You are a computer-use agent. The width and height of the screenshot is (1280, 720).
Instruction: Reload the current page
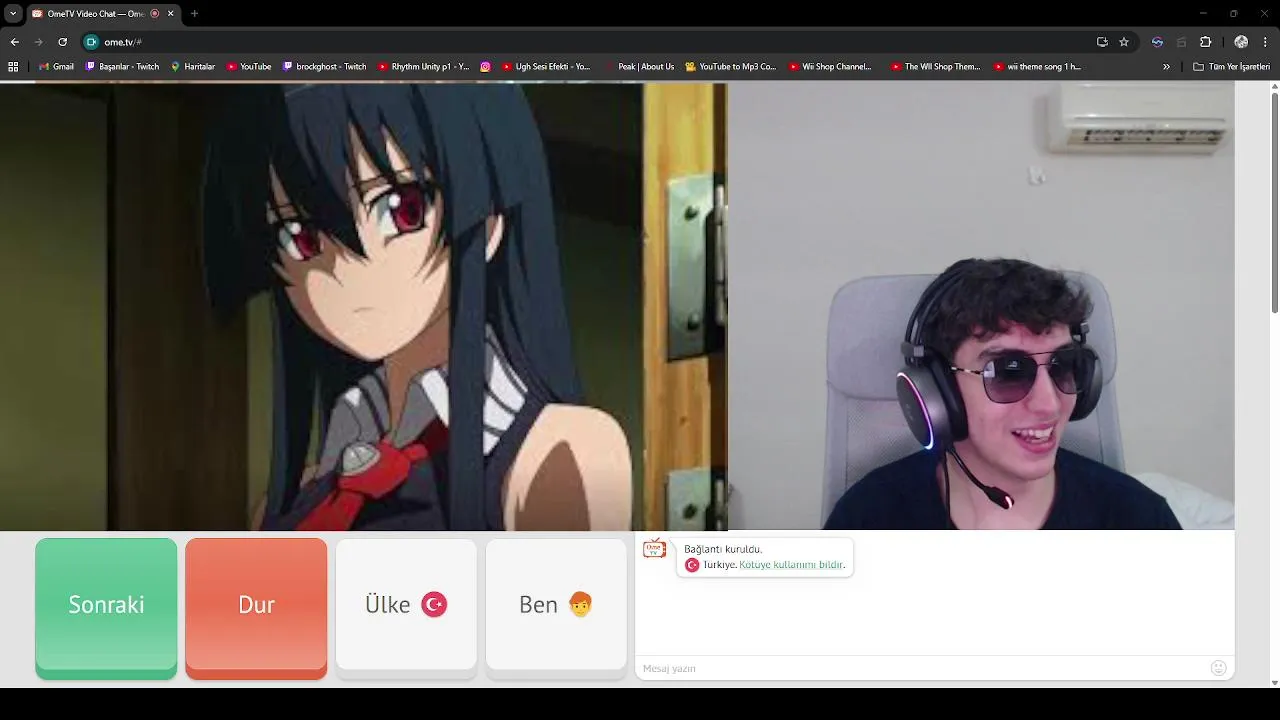pyautogui.click(x=62, y=42)
